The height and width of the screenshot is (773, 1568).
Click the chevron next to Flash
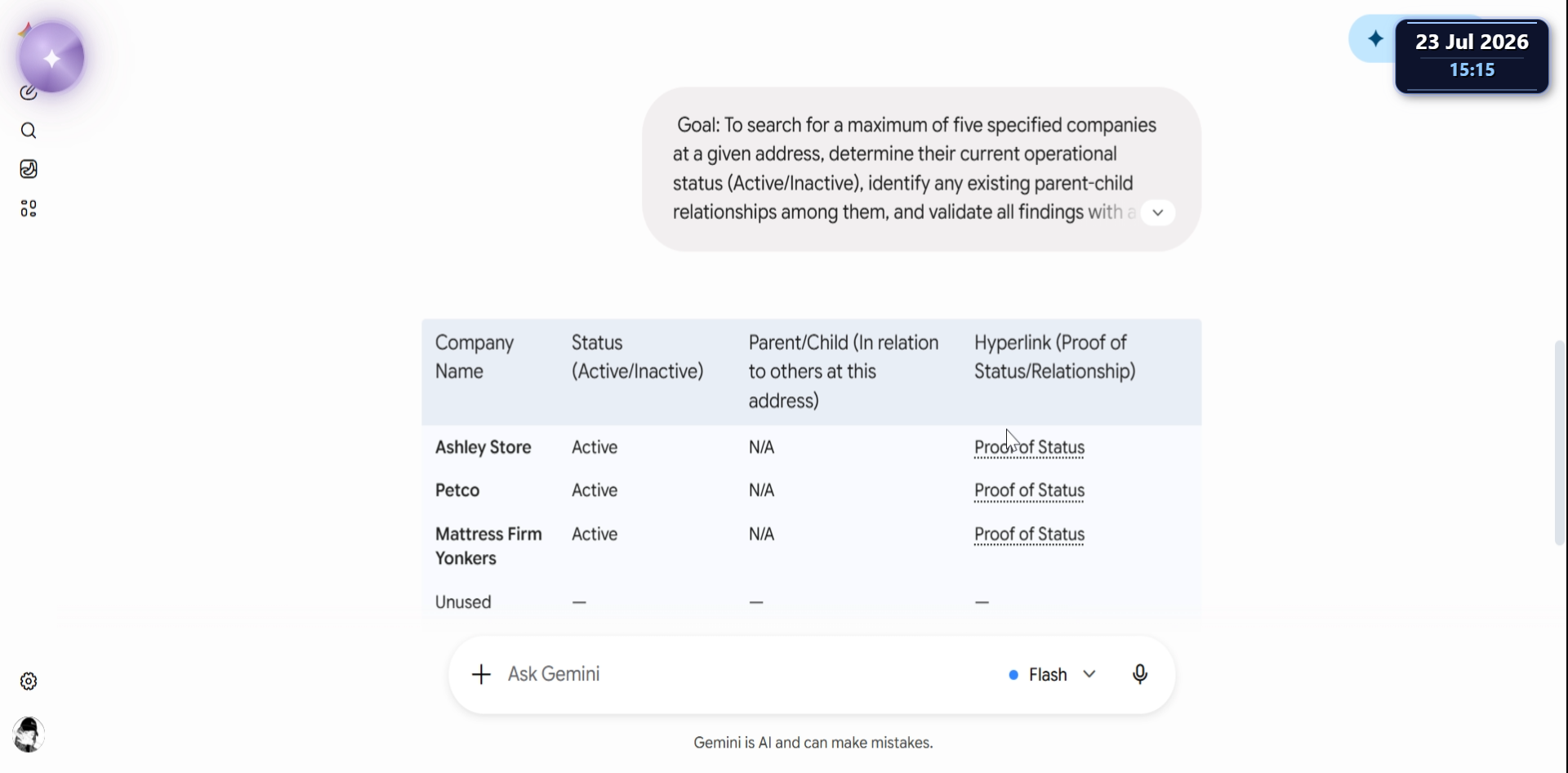[x=1089, y=674]
